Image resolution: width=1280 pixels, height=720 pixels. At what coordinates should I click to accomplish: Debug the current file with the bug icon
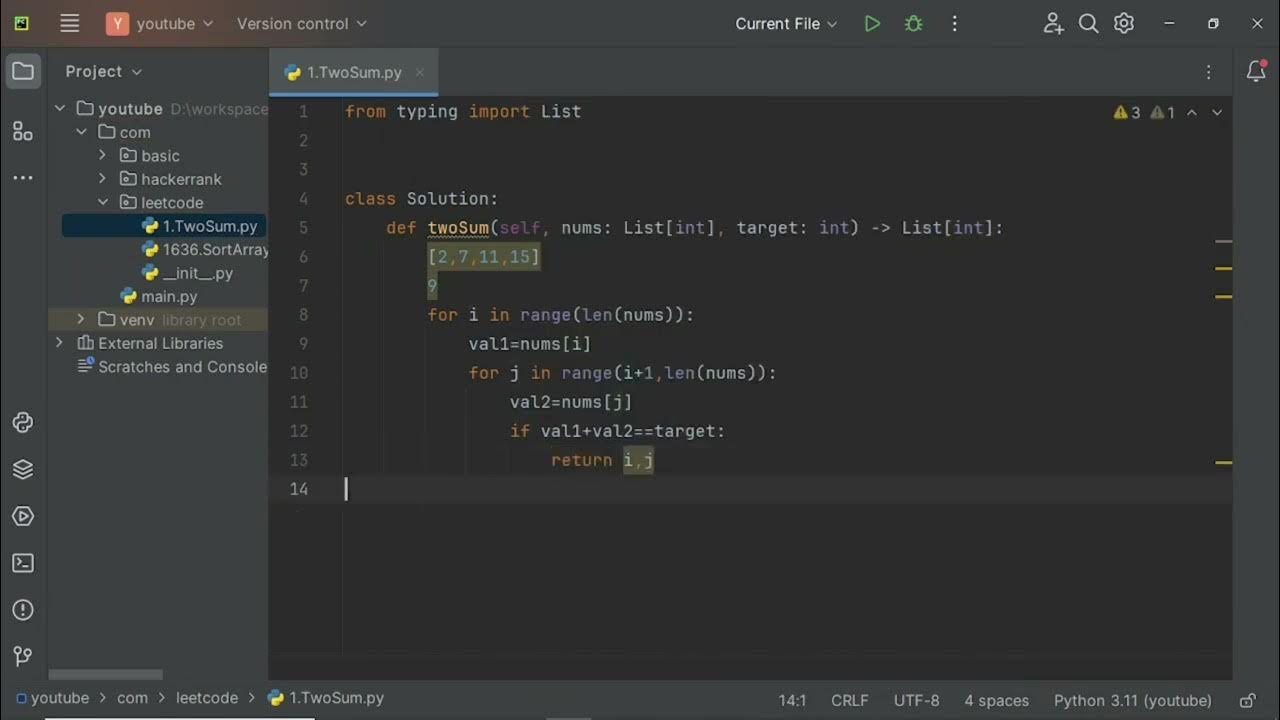[913, 23]
